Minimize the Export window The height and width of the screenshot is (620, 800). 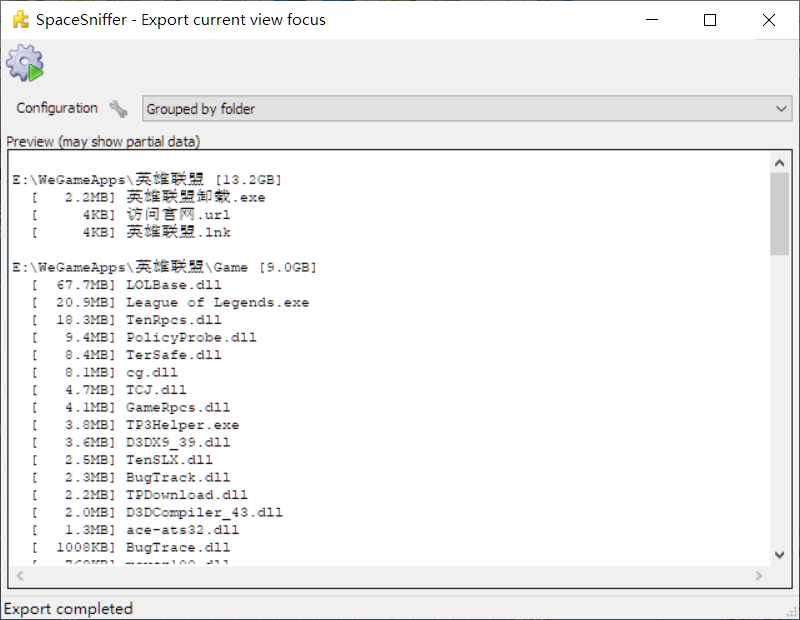click(x=652, y=20)
